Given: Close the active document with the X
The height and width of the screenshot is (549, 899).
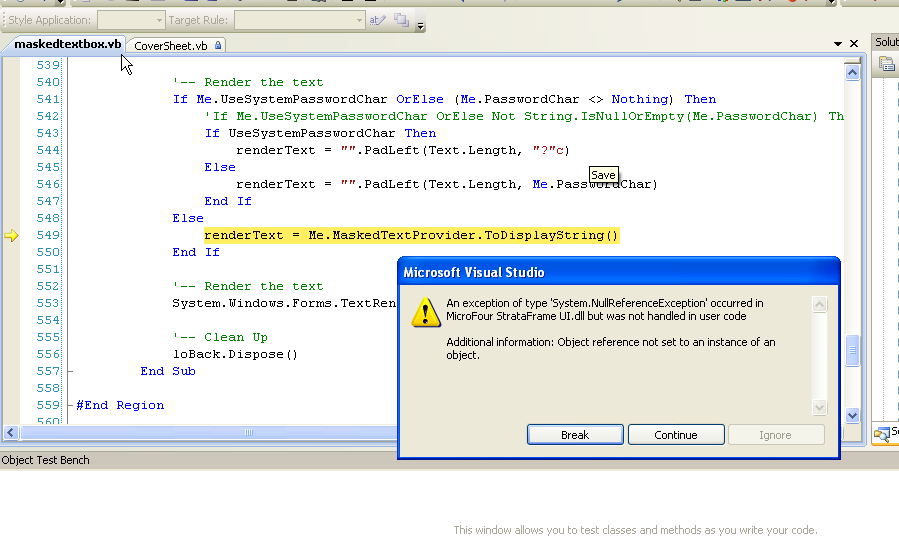Looking at the screenshot, I should (854, 44).
